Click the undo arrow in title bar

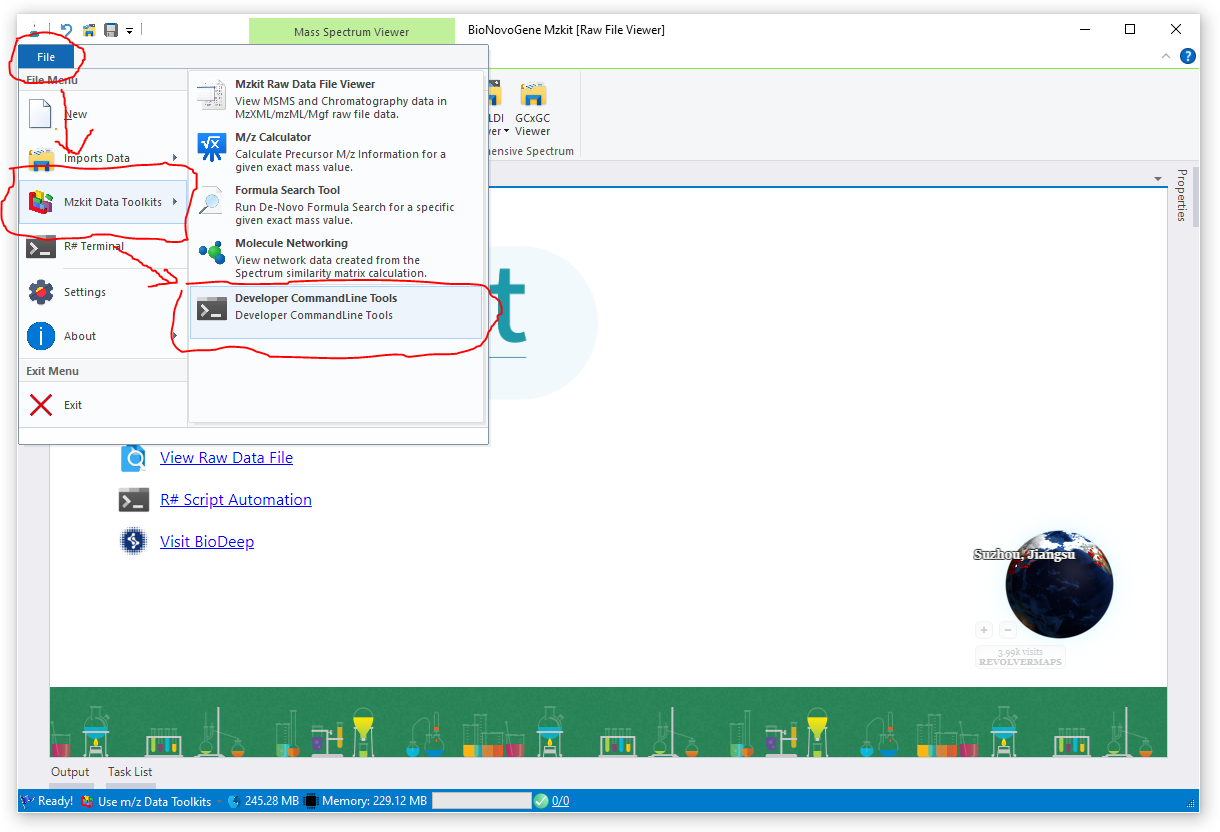click(66, 30)
